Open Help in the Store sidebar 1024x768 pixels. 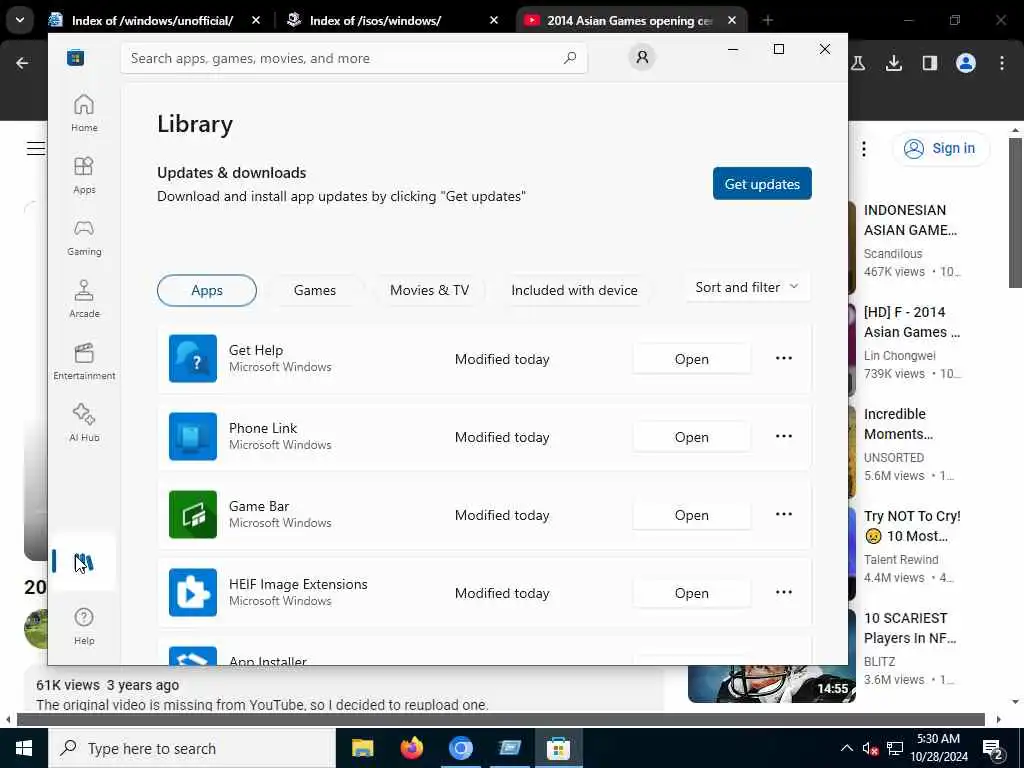84,626
